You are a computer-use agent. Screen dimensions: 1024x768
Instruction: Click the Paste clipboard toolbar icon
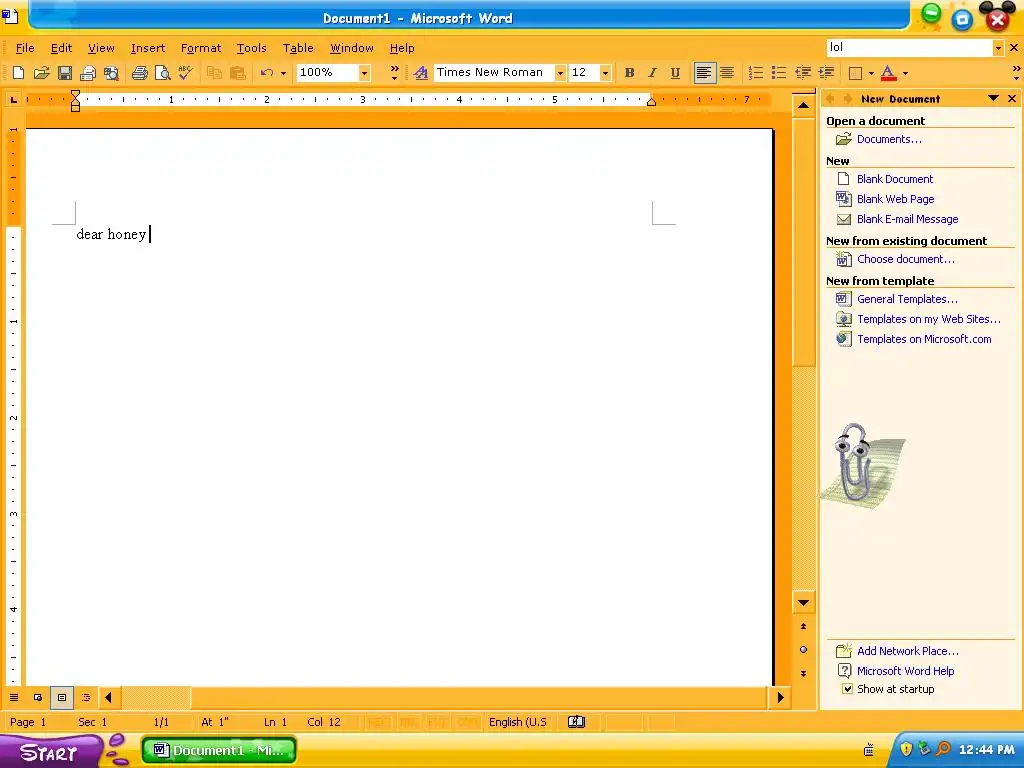click(x=238, y=72)
